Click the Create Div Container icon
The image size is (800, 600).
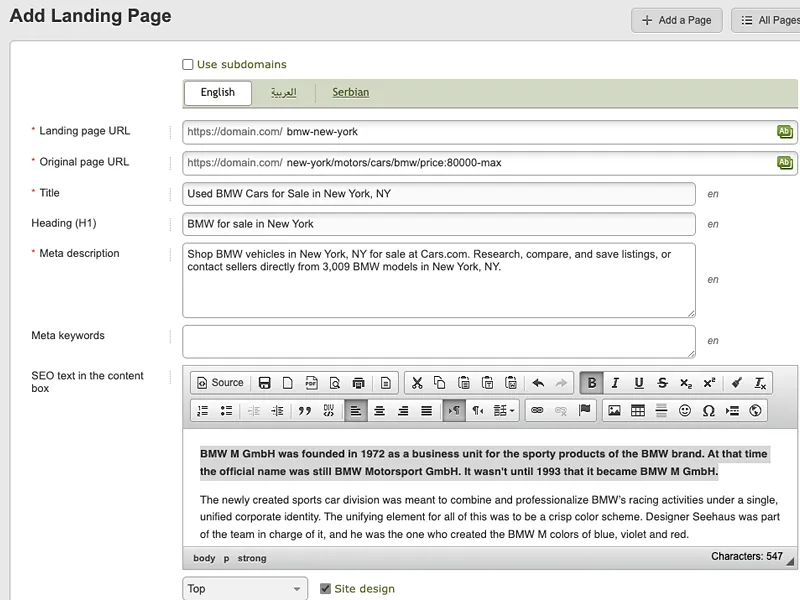coord(329,410)
